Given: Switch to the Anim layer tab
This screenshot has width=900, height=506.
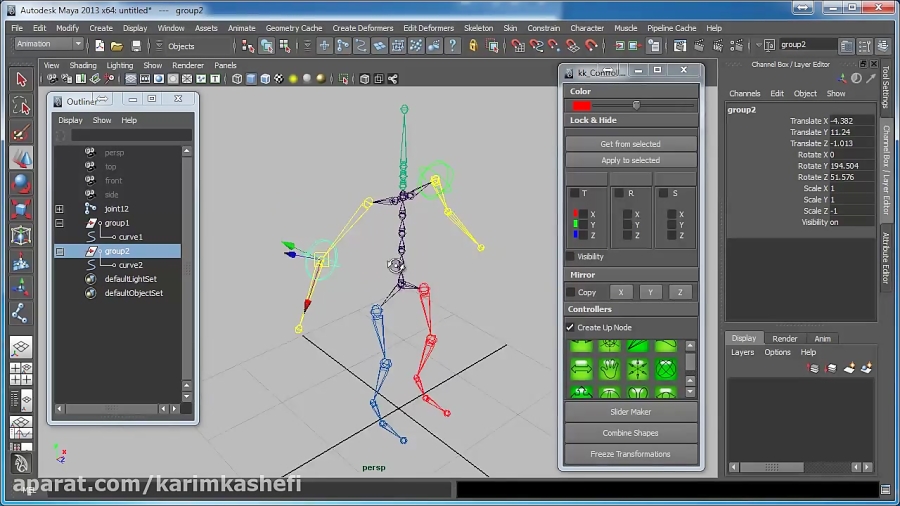Looking at the screenshot, I should pos(822,338).
